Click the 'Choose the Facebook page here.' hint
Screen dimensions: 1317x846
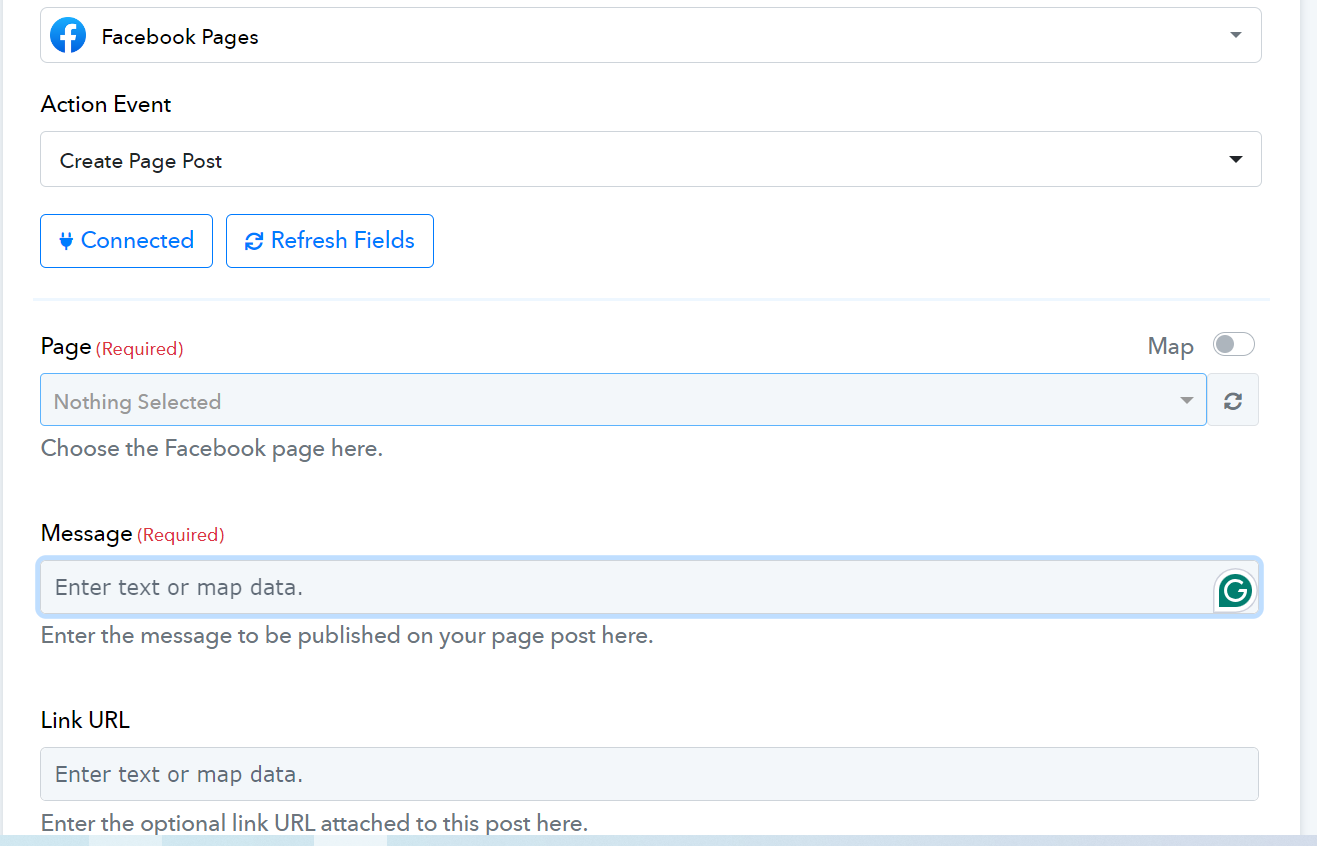coord(212,448)
